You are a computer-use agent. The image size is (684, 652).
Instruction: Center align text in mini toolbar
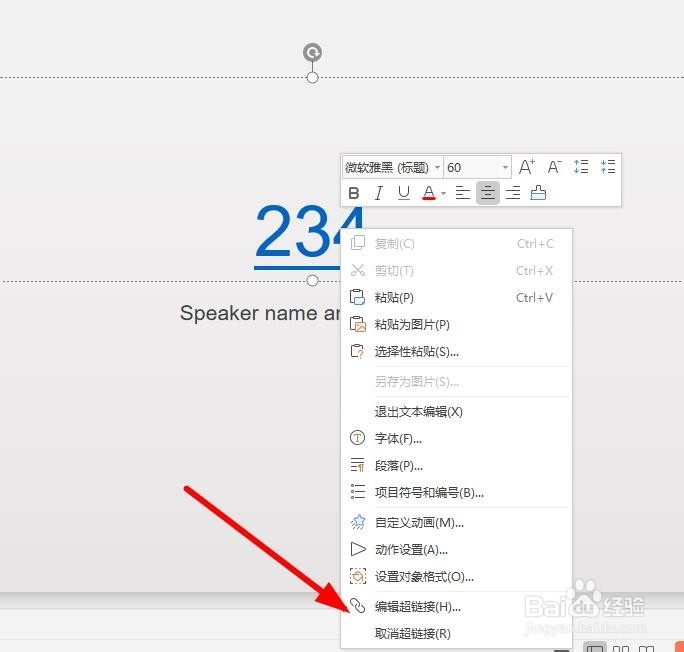[488, 193]
